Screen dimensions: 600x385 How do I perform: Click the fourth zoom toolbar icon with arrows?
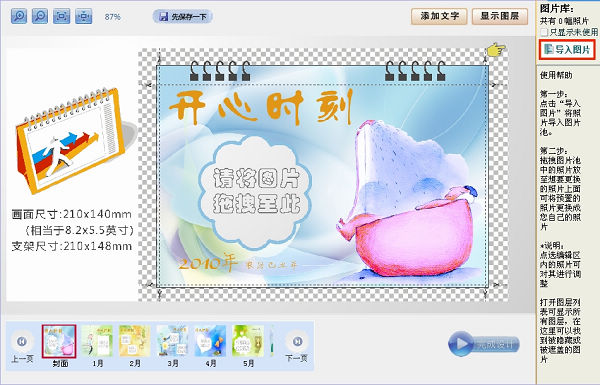84,16
